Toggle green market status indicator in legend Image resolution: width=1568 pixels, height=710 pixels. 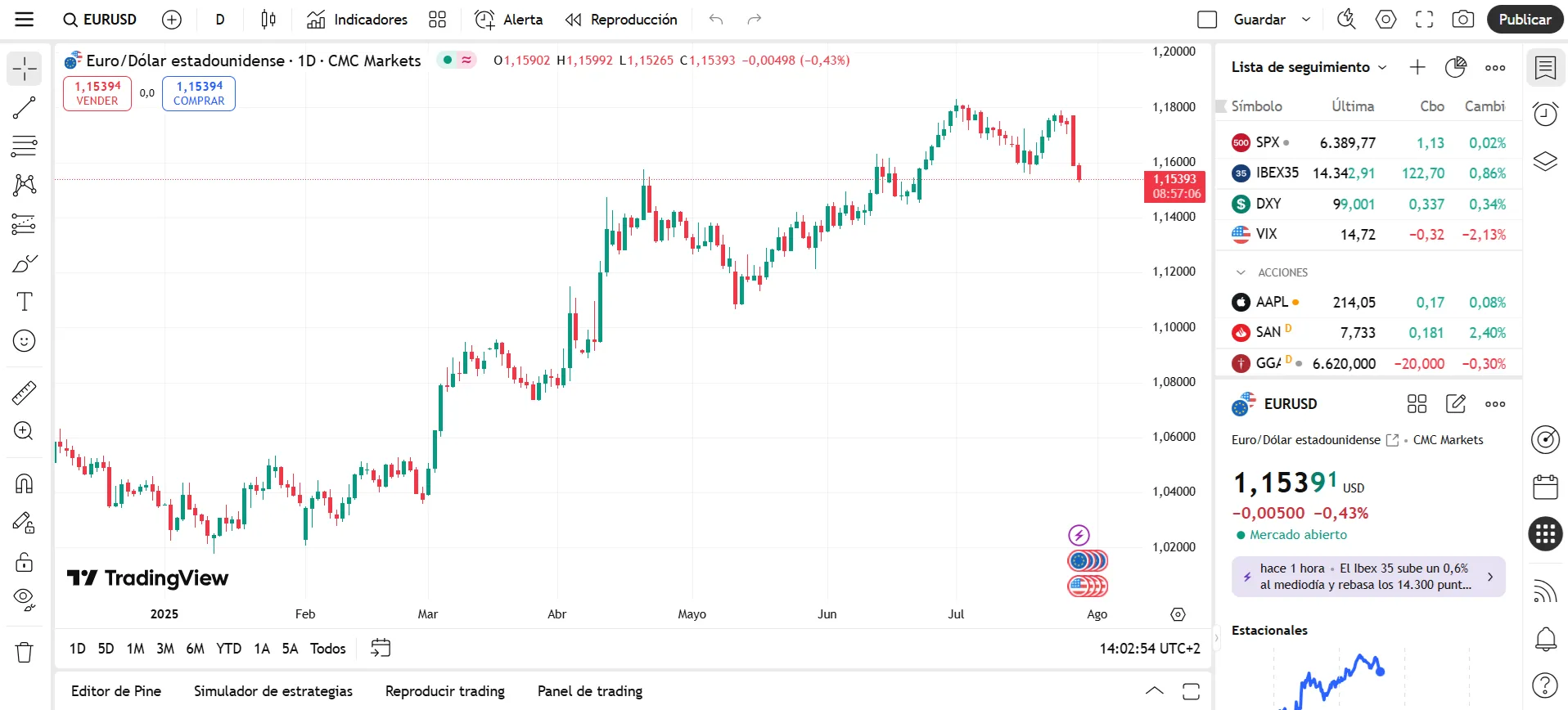coord(448,60)
